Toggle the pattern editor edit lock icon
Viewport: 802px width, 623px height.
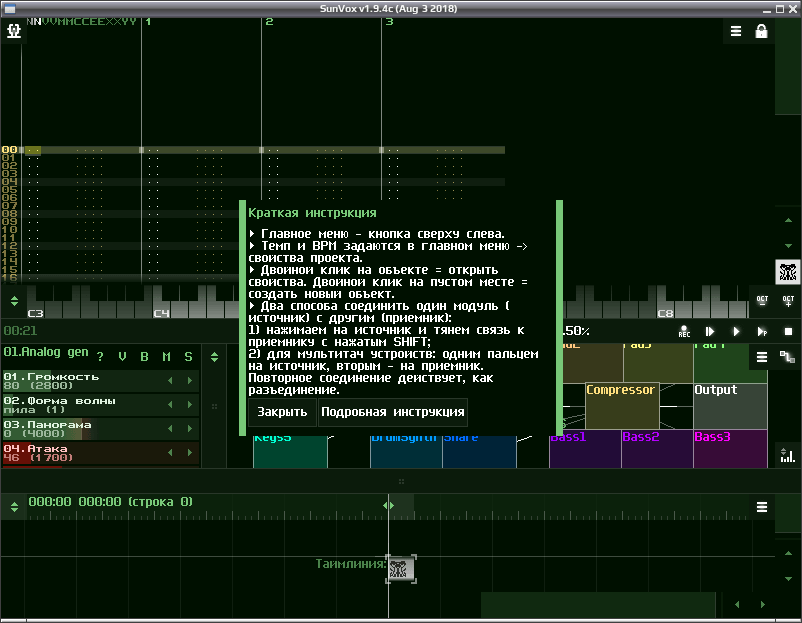coord(761,31)
